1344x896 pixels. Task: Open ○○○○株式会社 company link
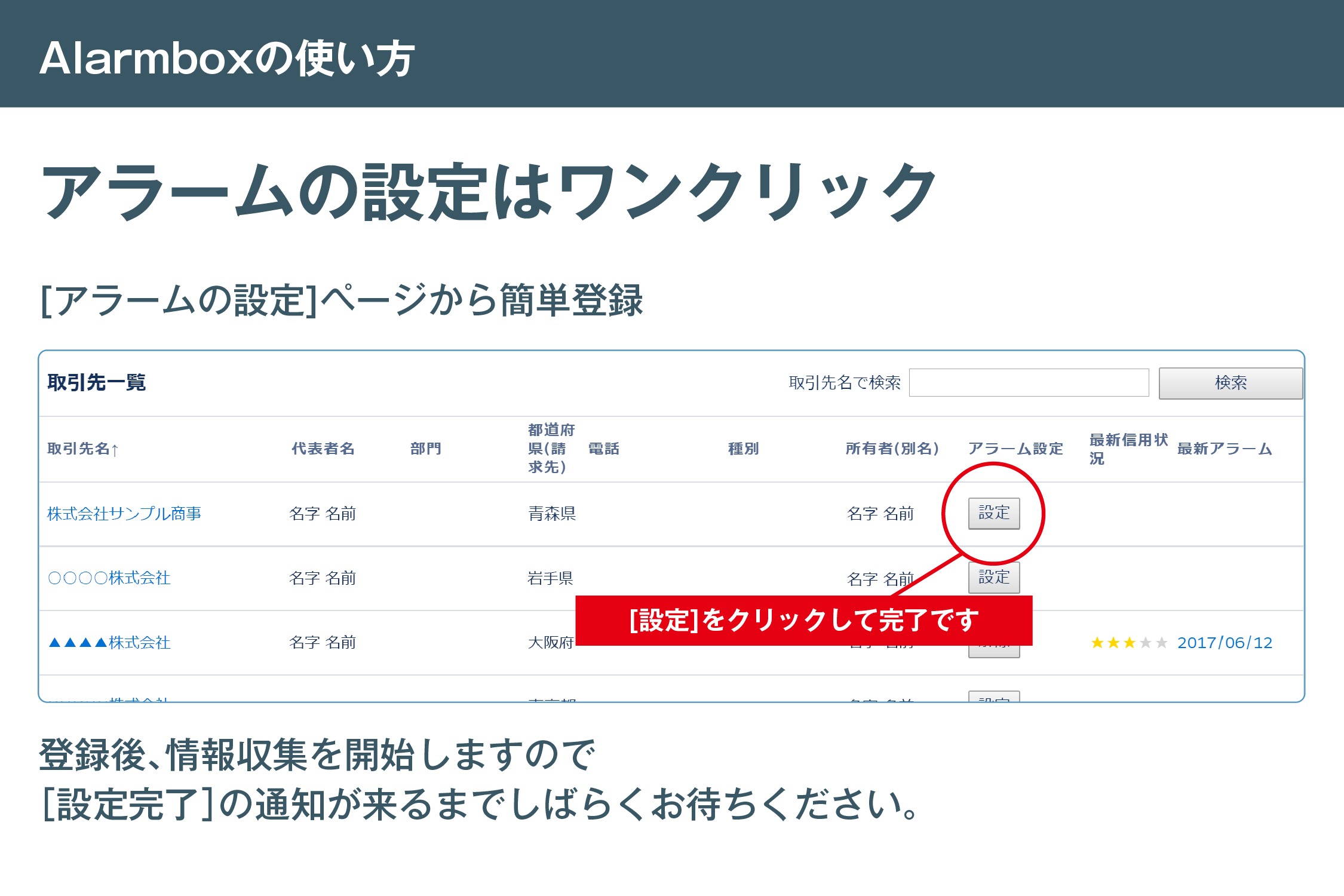[x=109, y=578]
